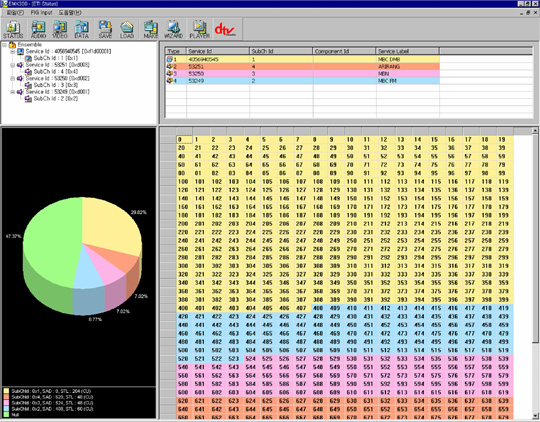Open the AUDIO toolbar icon
This screenshot has height=422, width=540.
point(38,29)
